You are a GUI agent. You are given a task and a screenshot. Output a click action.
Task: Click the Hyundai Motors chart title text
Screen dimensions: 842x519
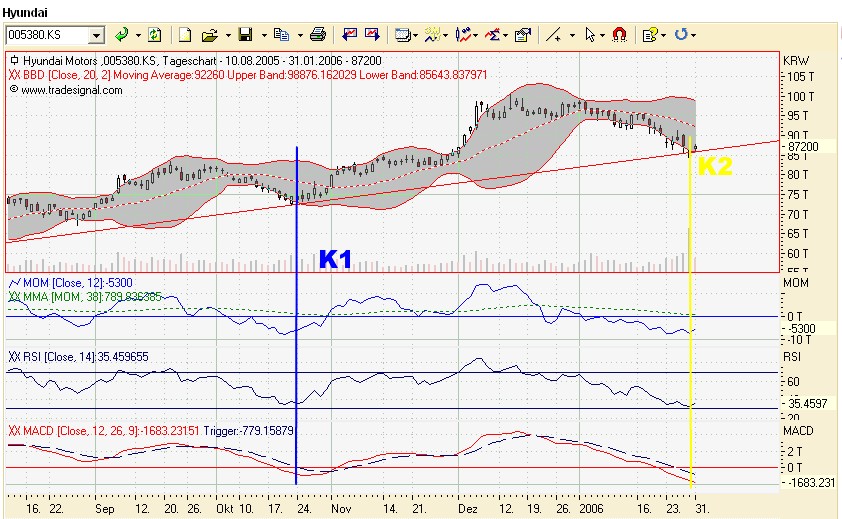pyautogui.click(x=202, y=61)
